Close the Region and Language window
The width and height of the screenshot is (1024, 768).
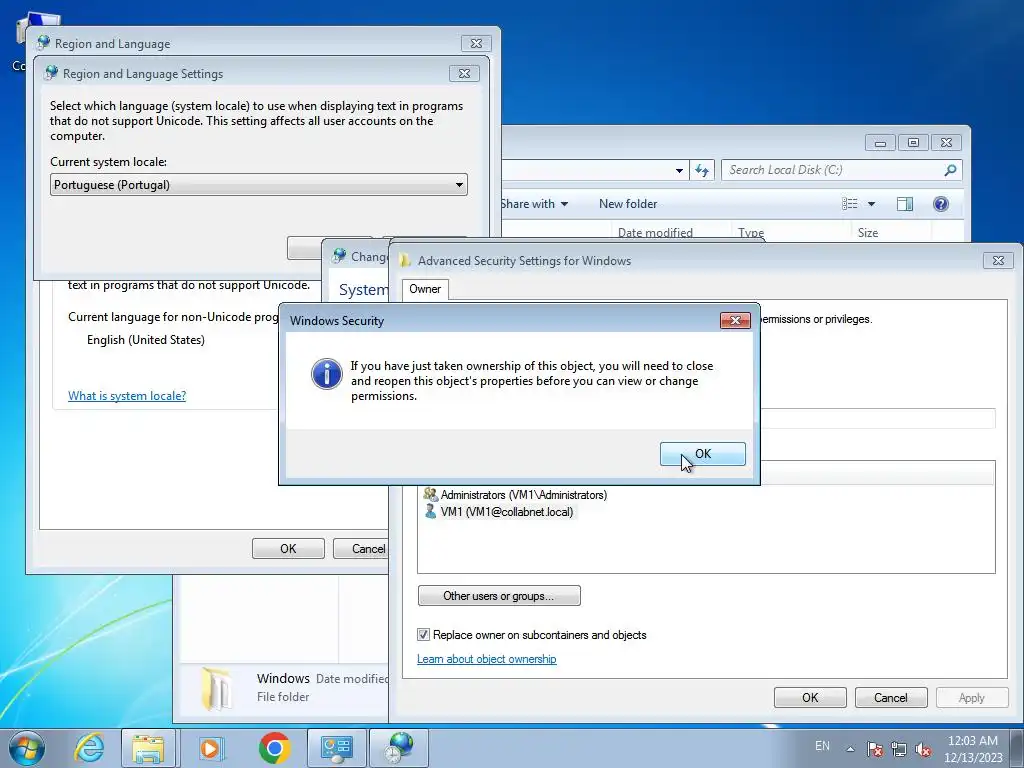tap(476, 44)
